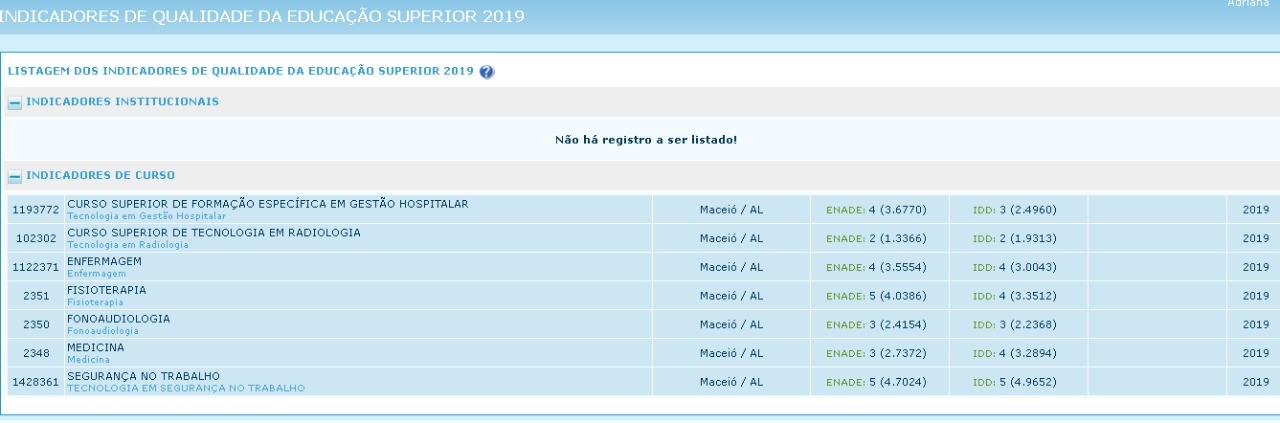The image size is (1280, 423).
Task: Collapse the Indicadores de Curso section
Action: [14, 176]
